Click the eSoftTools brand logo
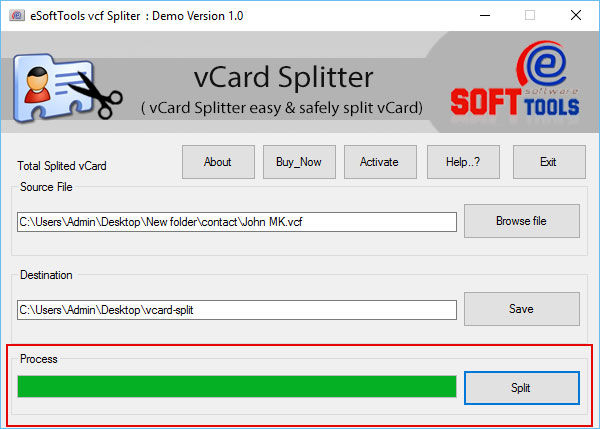This screenshot has width=600, height=429. point(515,78)
